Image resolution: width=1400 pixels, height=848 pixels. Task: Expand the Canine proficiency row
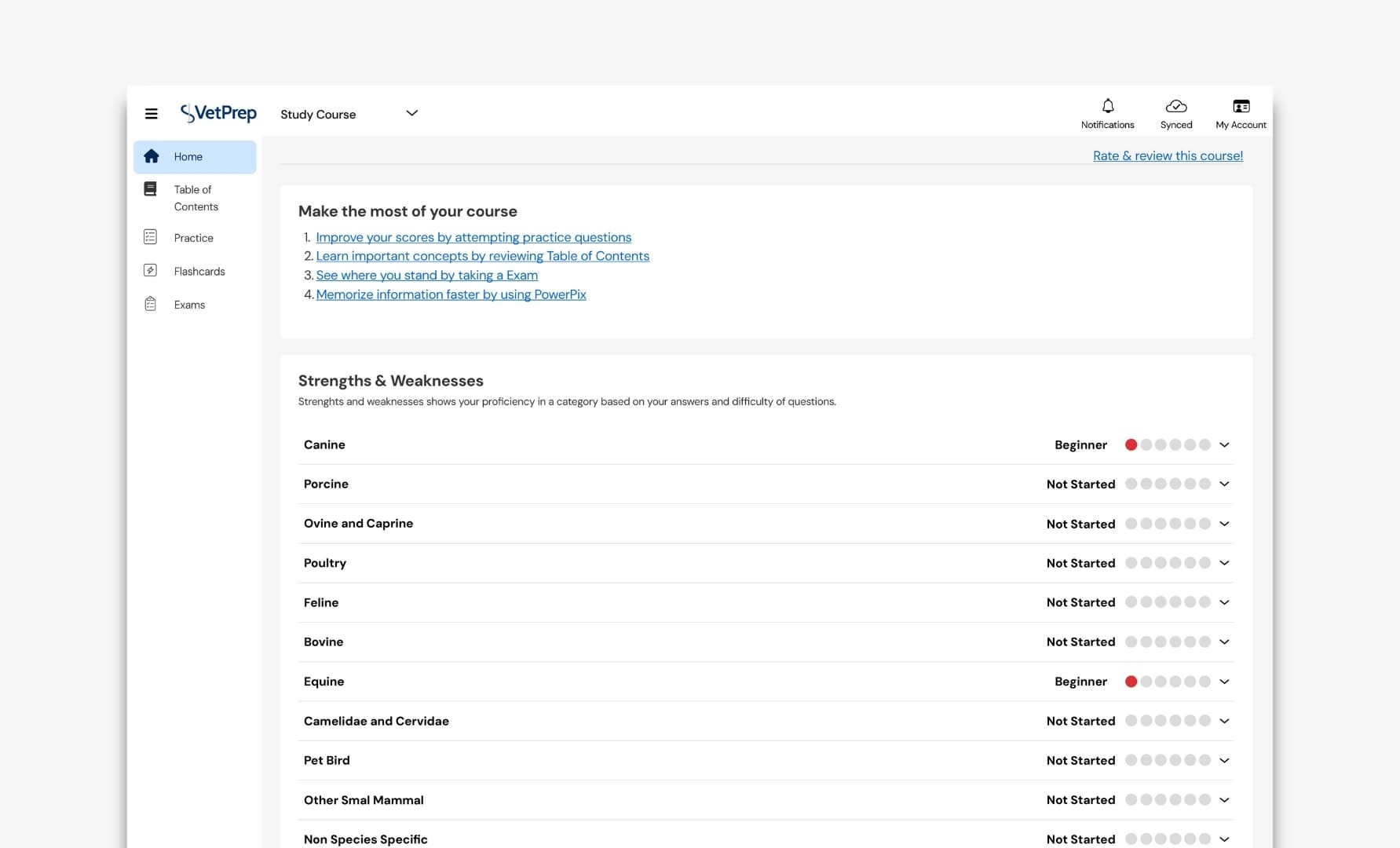click(1223, 444)
